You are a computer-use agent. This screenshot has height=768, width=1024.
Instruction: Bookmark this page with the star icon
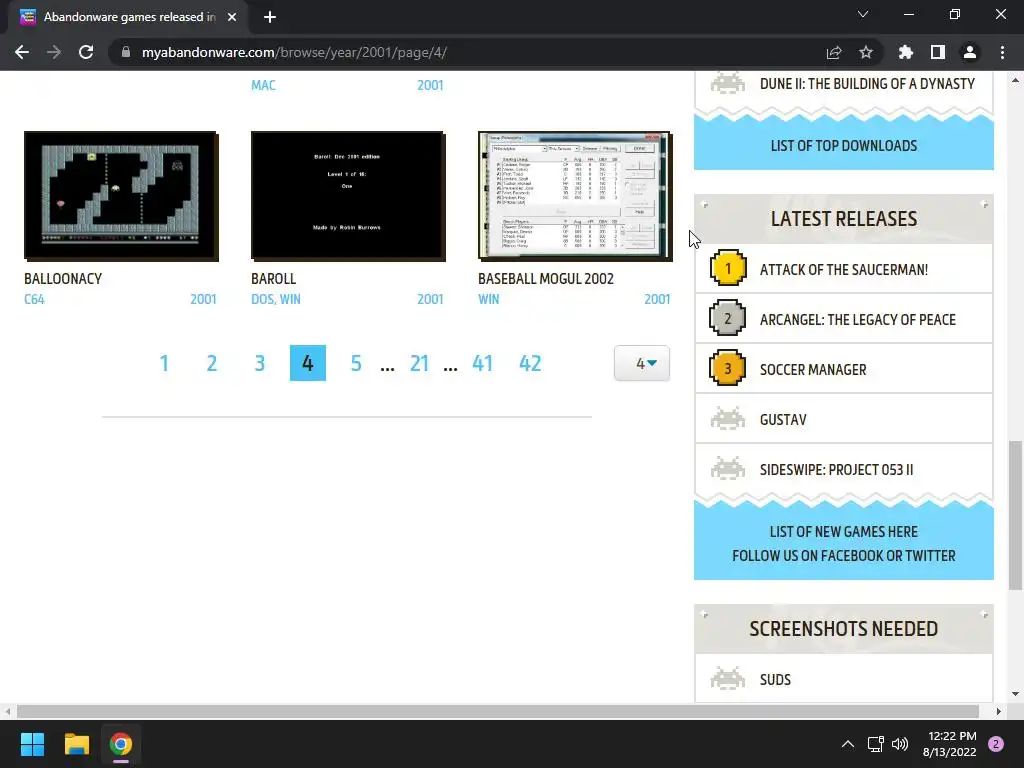[866, 52]
